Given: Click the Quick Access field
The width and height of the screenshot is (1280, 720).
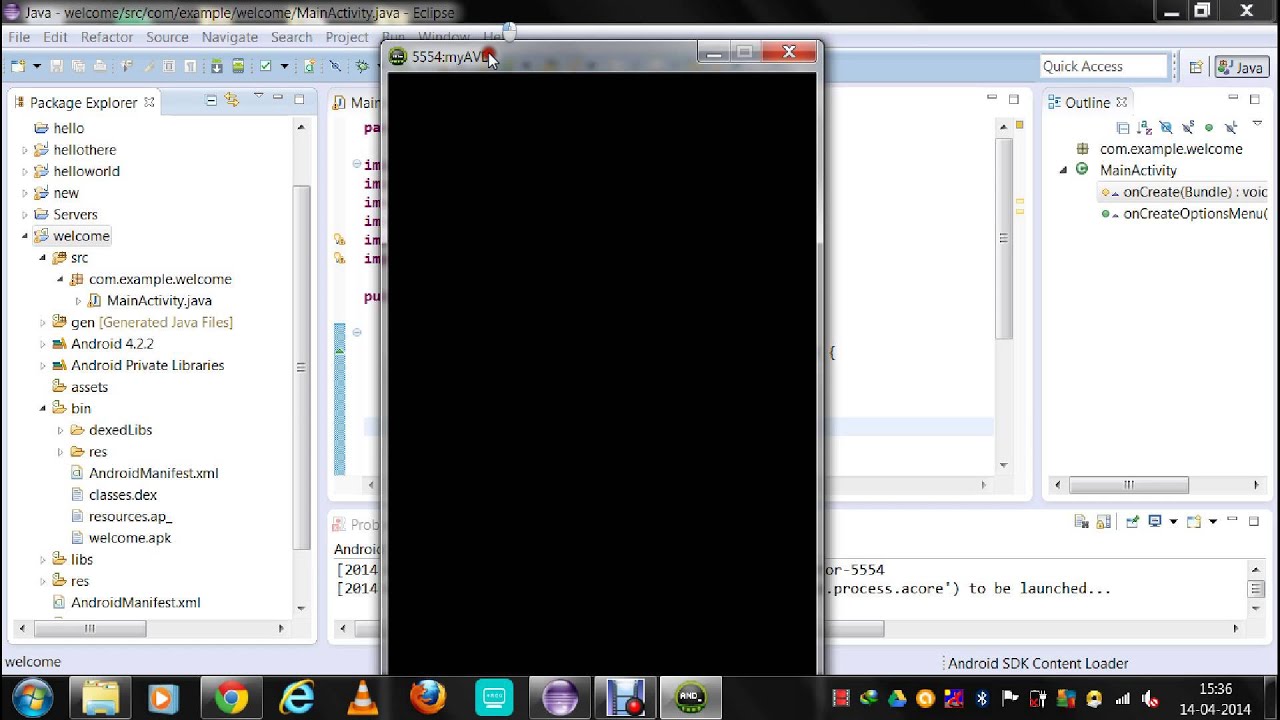Looking at the screenshot, I should 1104,66.
